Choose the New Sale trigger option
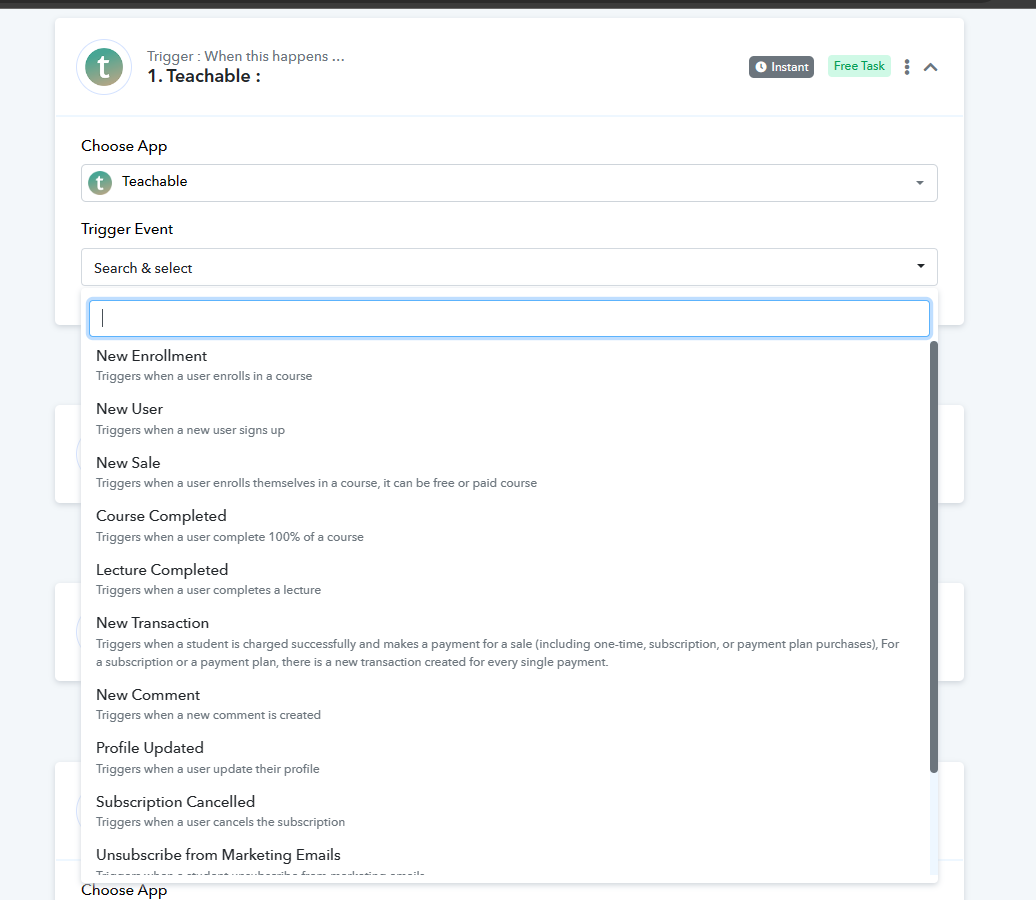This screenshot has width=1036, height=900. 505,472
